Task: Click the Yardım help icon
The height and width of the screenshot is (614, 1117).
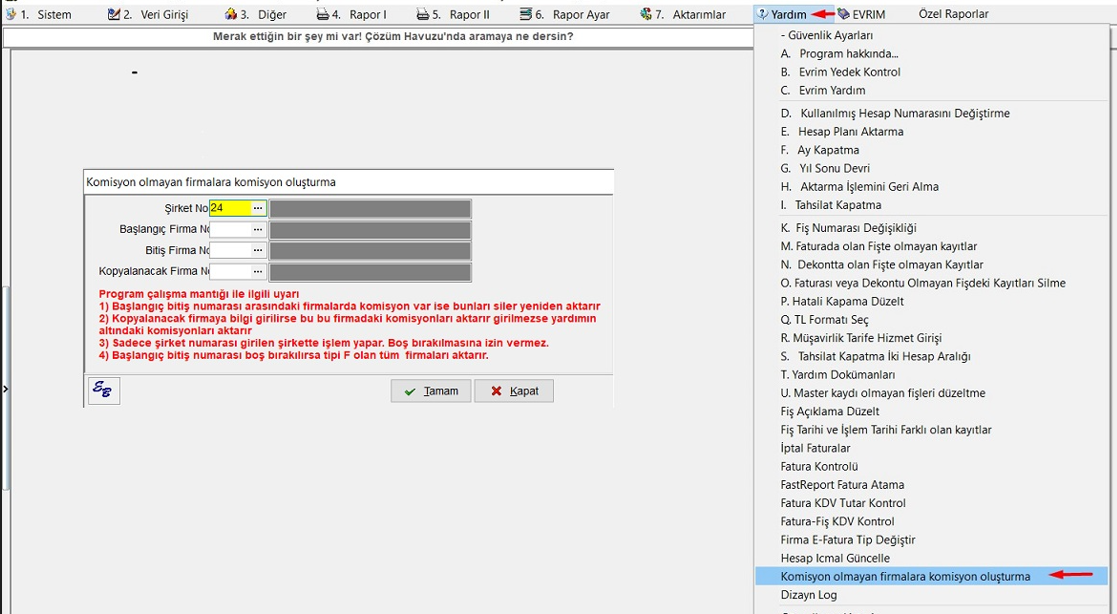Action: click(x=763, y=14)
